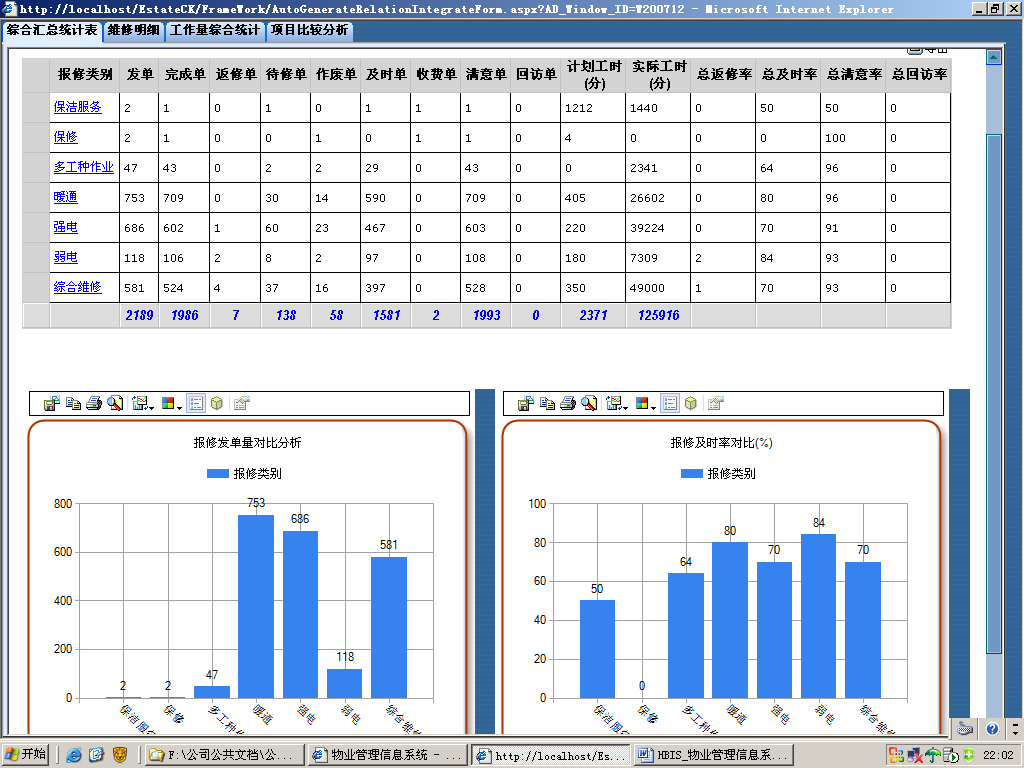Screen dimensions: 1024x768
Task: Copy the right chart to clipboard
Action: 547,403
